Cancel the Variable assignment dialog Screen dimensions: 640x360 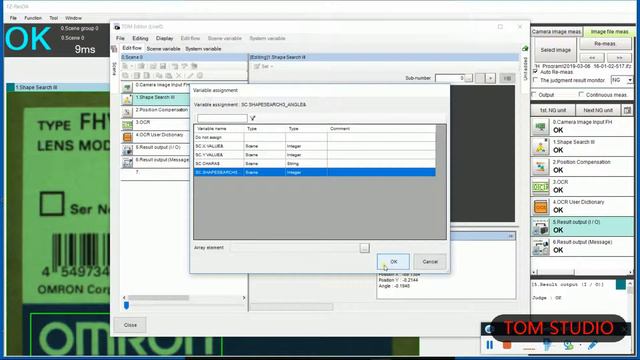(x=430, y=262)
